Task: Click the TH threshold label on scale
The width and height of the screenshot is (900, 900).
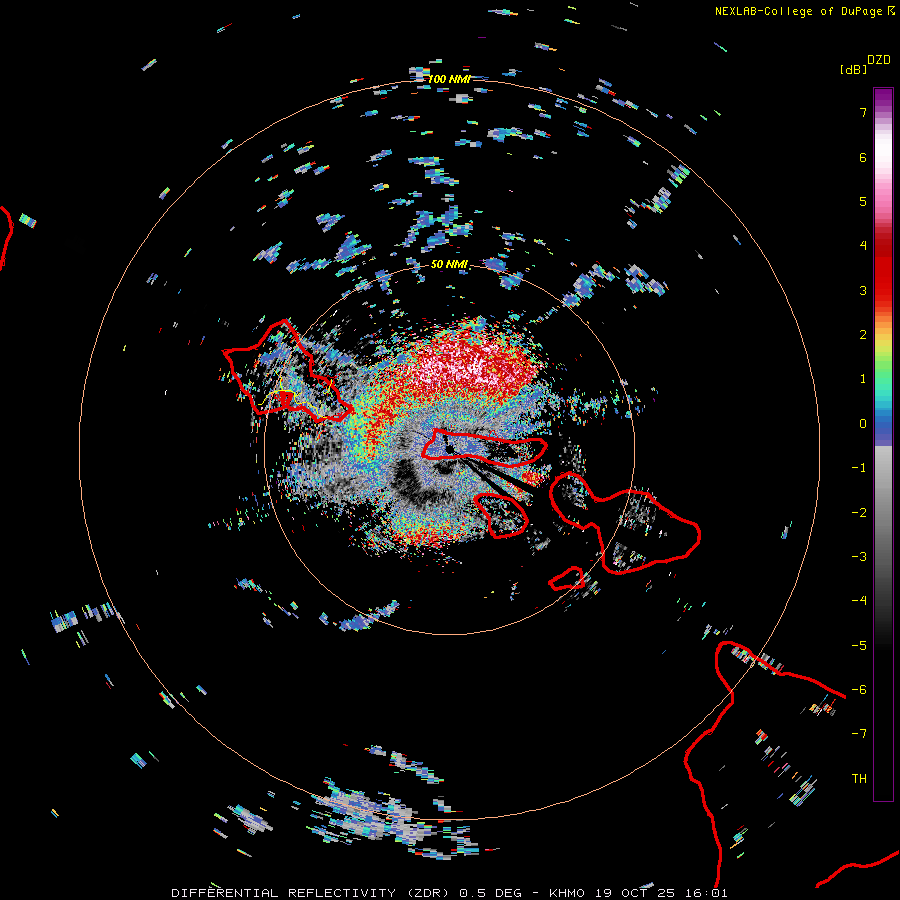Action: [859, 779]
